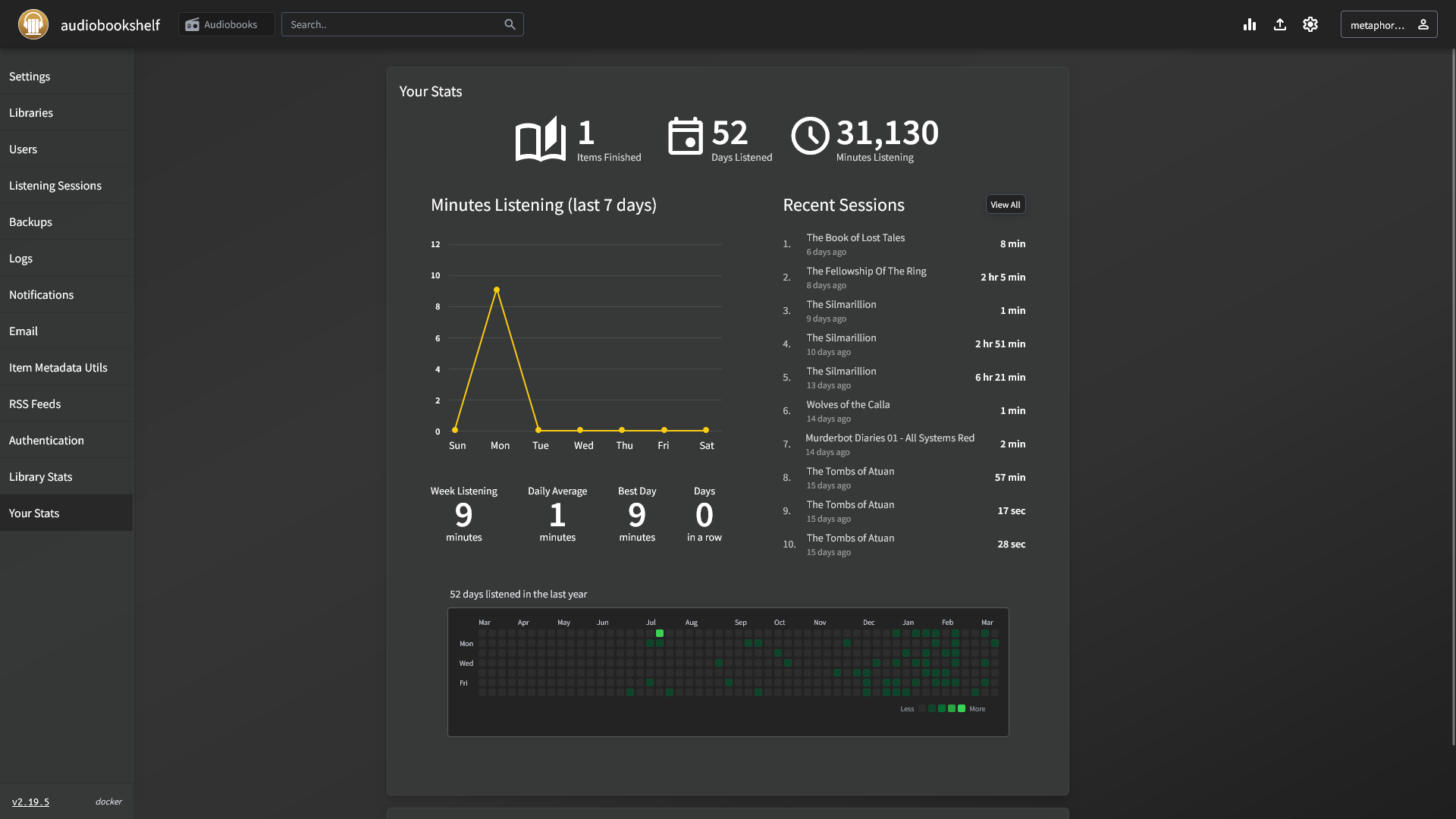This screenshot has width=1456, height=819.
Task: Focus the Search input field
Action: (402, 24)
